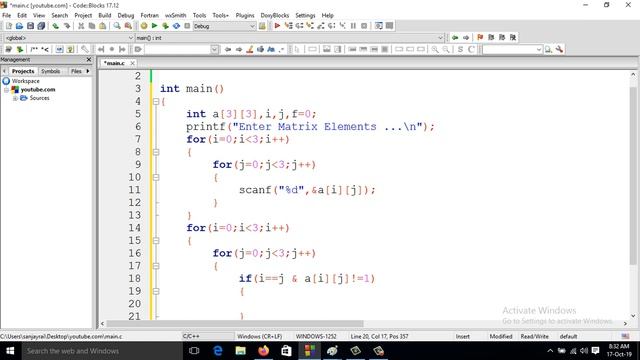
Task: Select the Workspace tree item
Action: pos(25,81)
